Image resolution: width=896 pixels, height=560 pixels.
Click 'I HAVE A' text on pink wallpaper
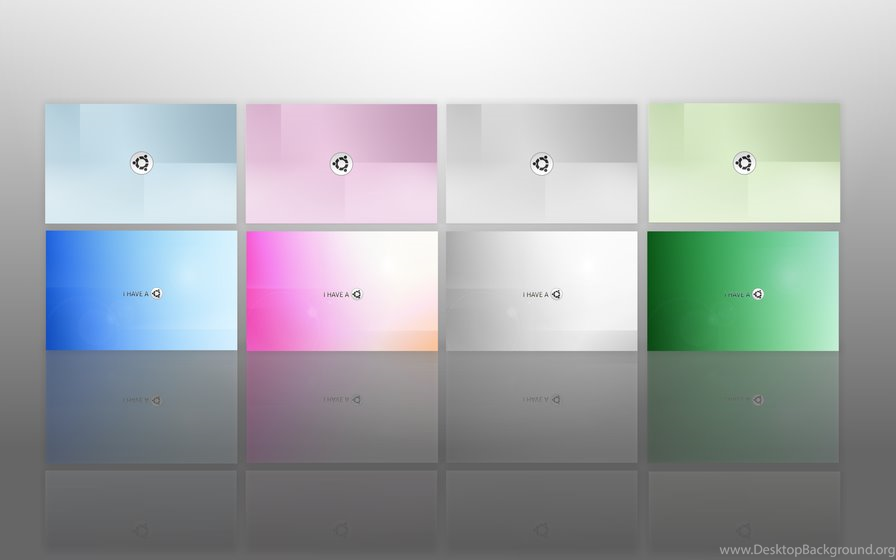pyautogui.click(x=336, y=295)
